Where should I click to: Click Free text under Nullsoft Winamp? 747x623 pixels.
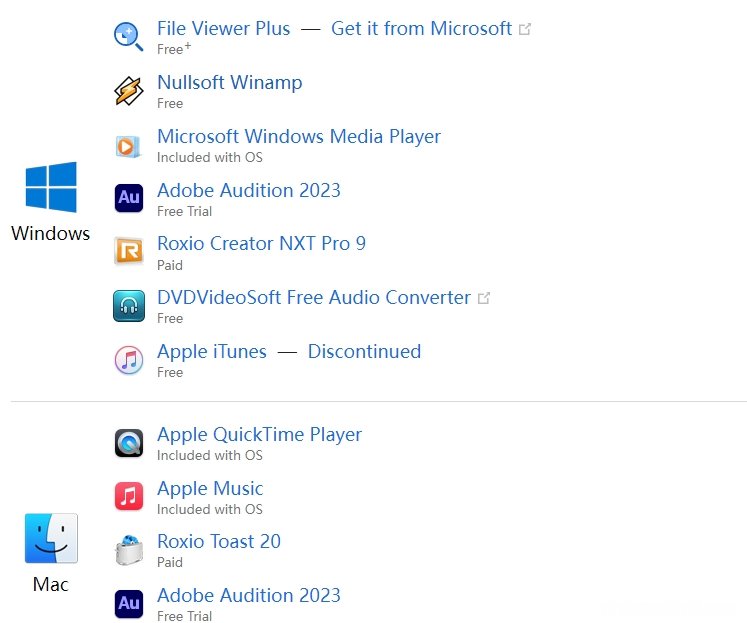click(x=170, y=103)
